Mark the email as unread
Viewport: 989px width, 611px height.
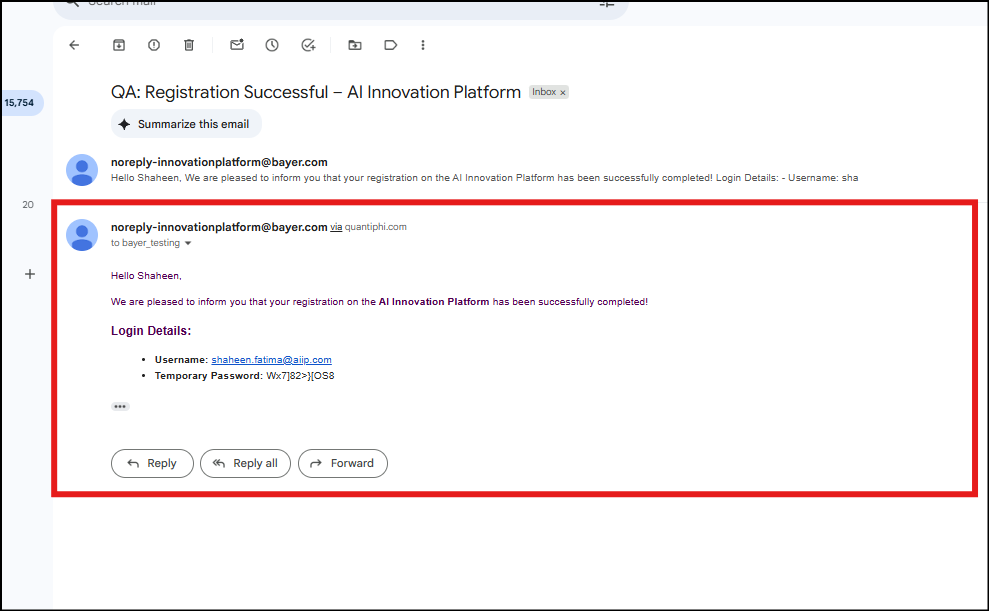tap(237, 45)
